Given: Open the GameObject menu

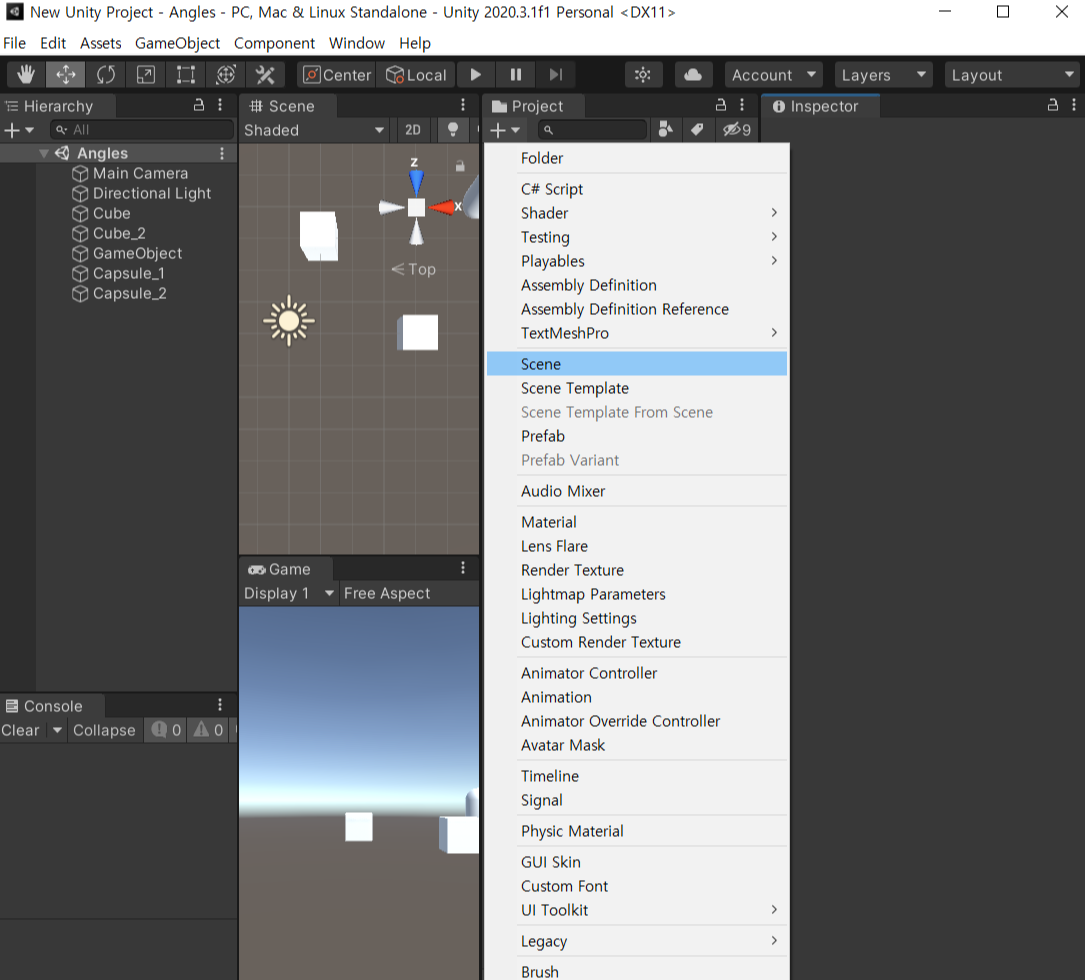Looking at the screenshot, I should 177,43.
